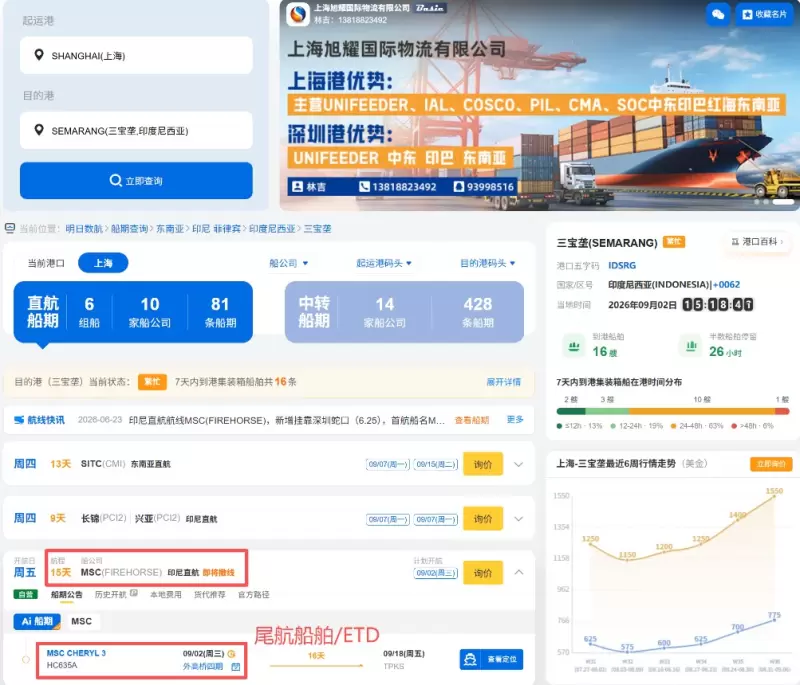Select the MSC schedule source tab
The image size is (800, 685).
coord(82,621)
